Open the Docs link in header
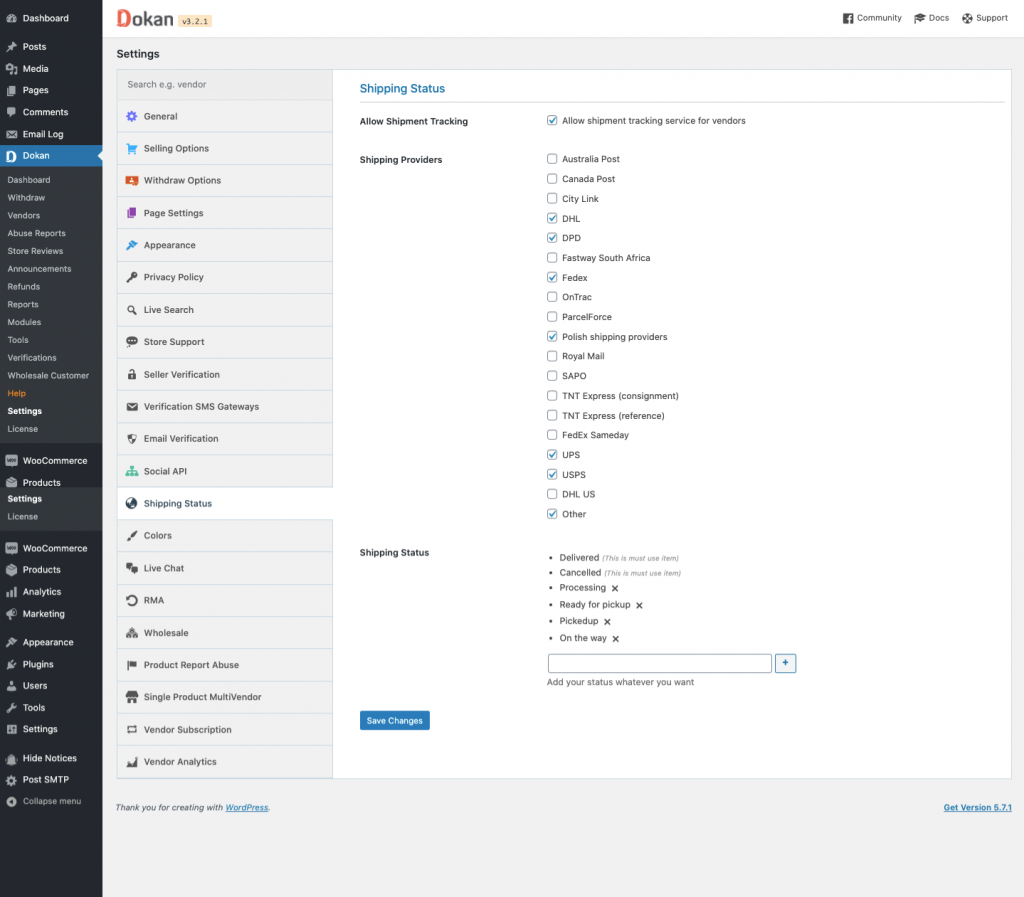1024x897 pixels. click(x=931, y=18)
